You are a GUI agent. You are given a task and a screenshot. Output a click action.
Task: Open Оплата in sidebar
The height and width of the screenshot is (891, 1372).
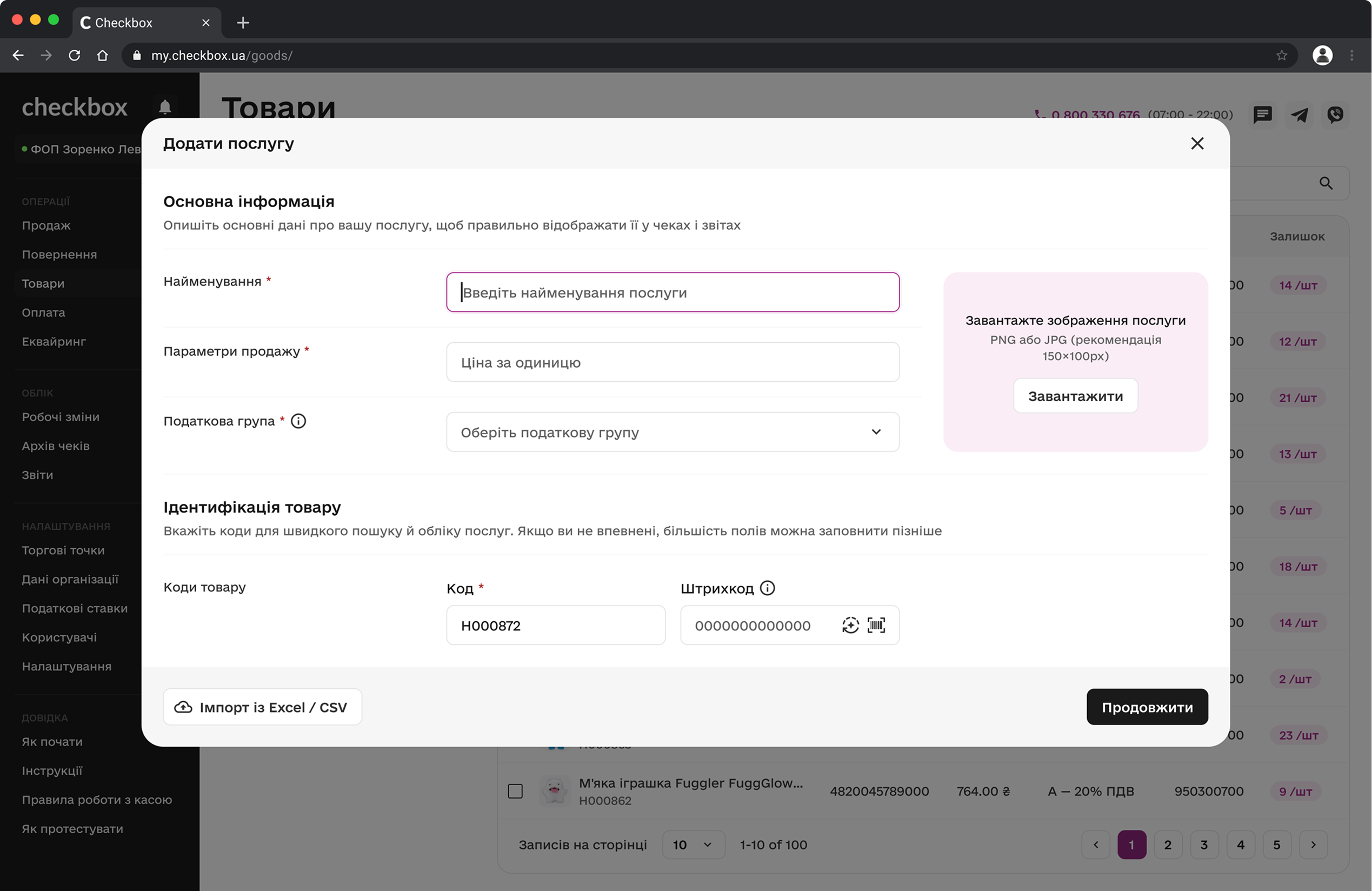tap(43, 312)
